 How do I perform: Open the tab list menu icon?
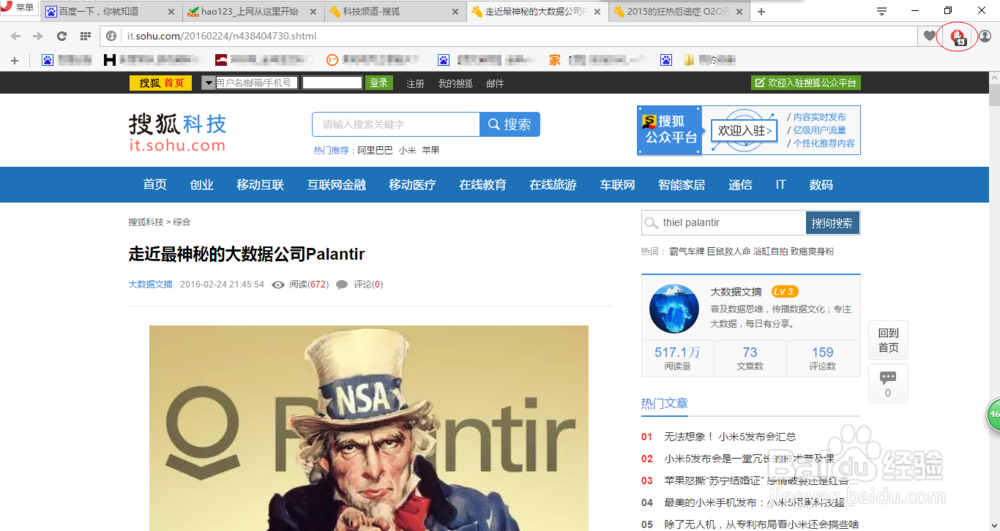coord(881,11)
